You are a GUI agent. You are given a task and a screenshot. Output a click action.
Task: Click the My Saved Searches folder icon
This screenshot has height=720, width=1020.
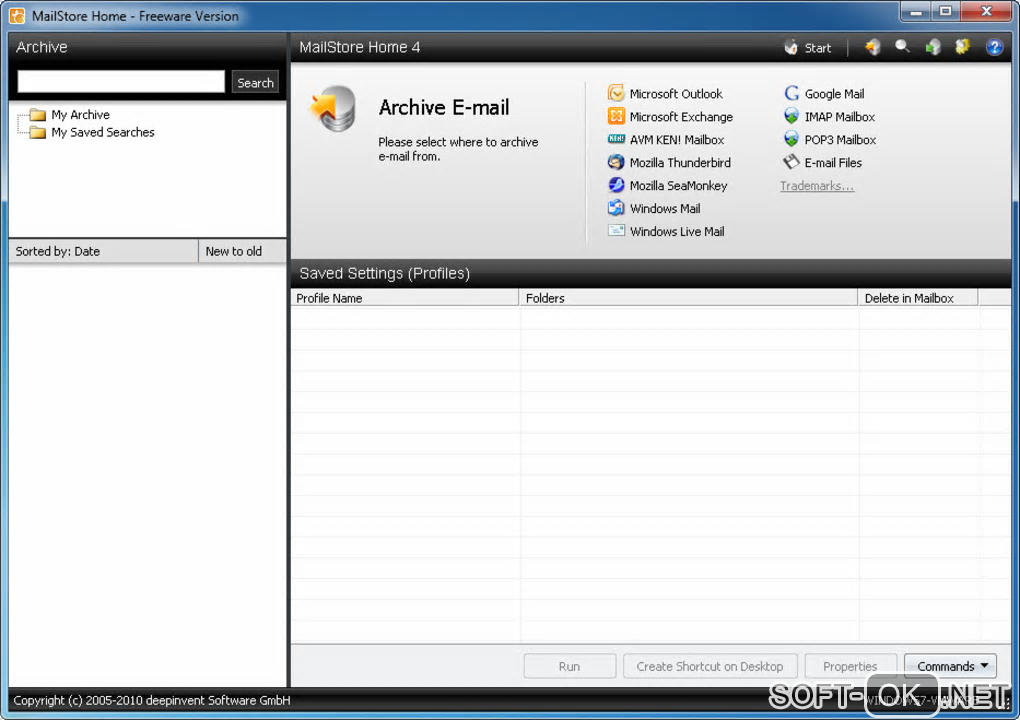pyautogui.click(x=38, y=133)
